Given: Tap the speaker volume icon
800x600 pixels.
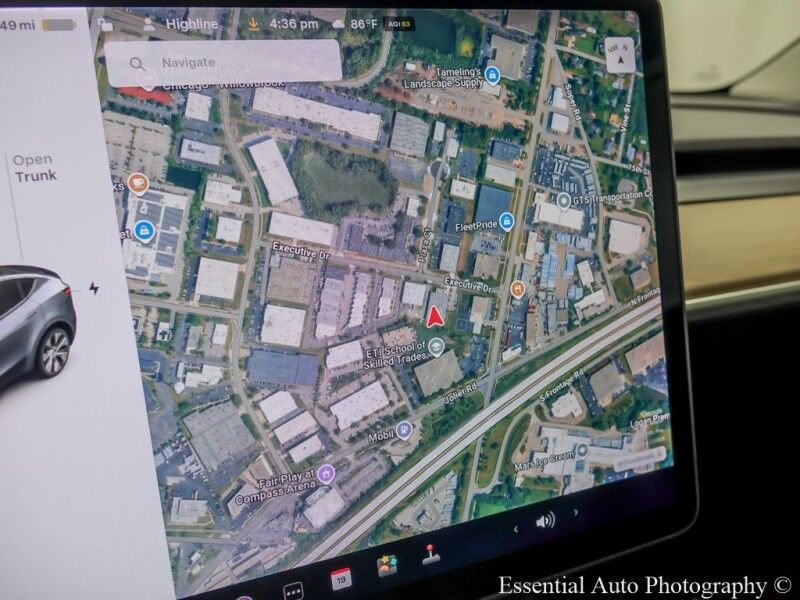Looking at the screenshot, I should (545, 521).
